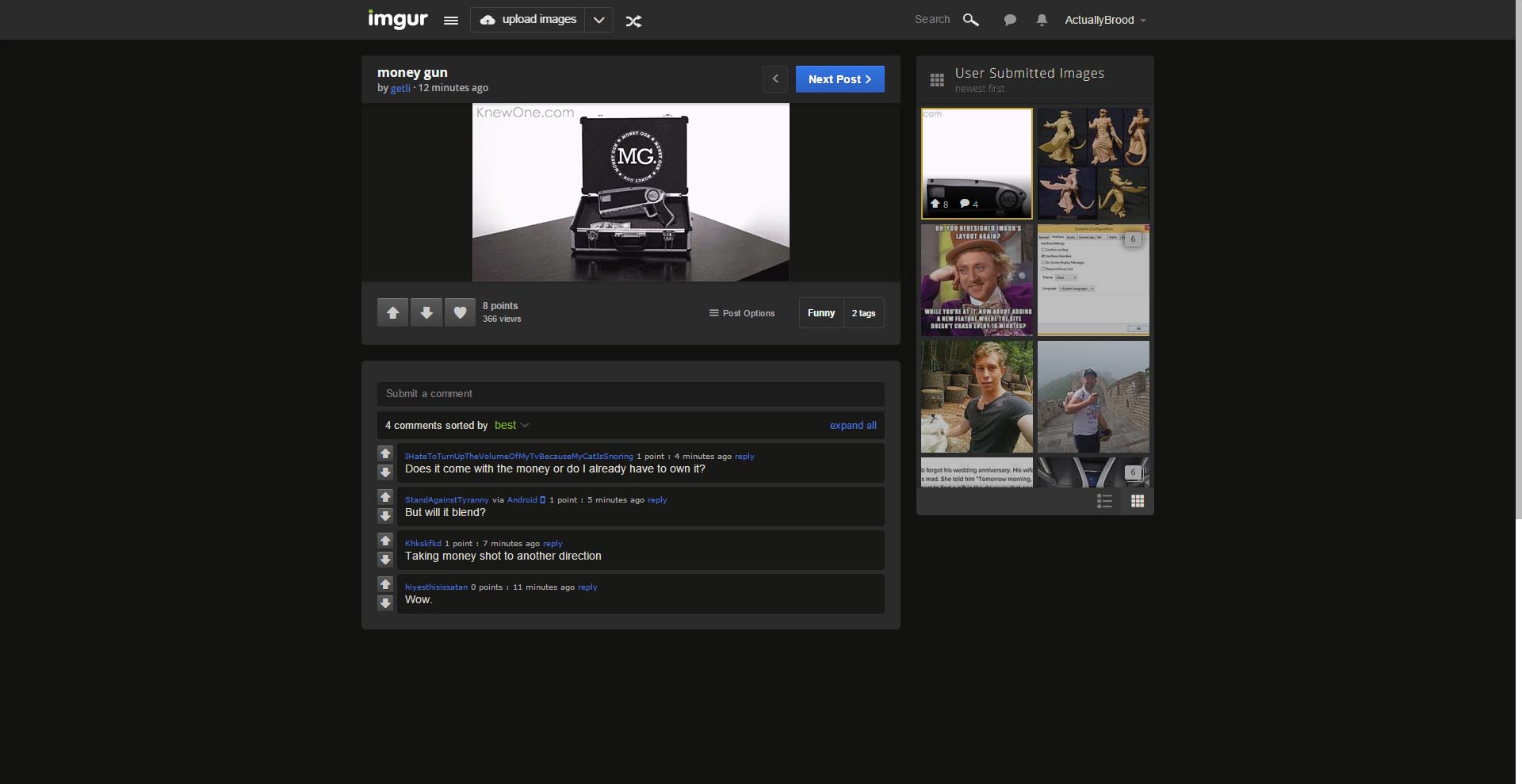Expand the upload images dropdown arrow
Screen dimensions: 1522x784
(599, 20)
